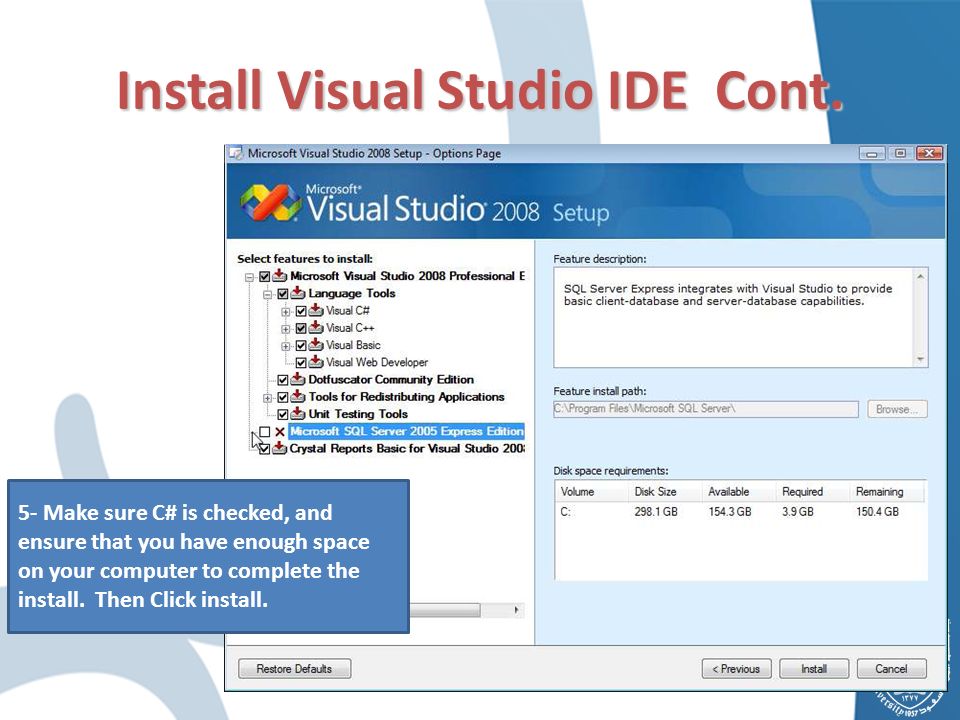Click right arrow of feature tree scrollbar

click(516, 610)
